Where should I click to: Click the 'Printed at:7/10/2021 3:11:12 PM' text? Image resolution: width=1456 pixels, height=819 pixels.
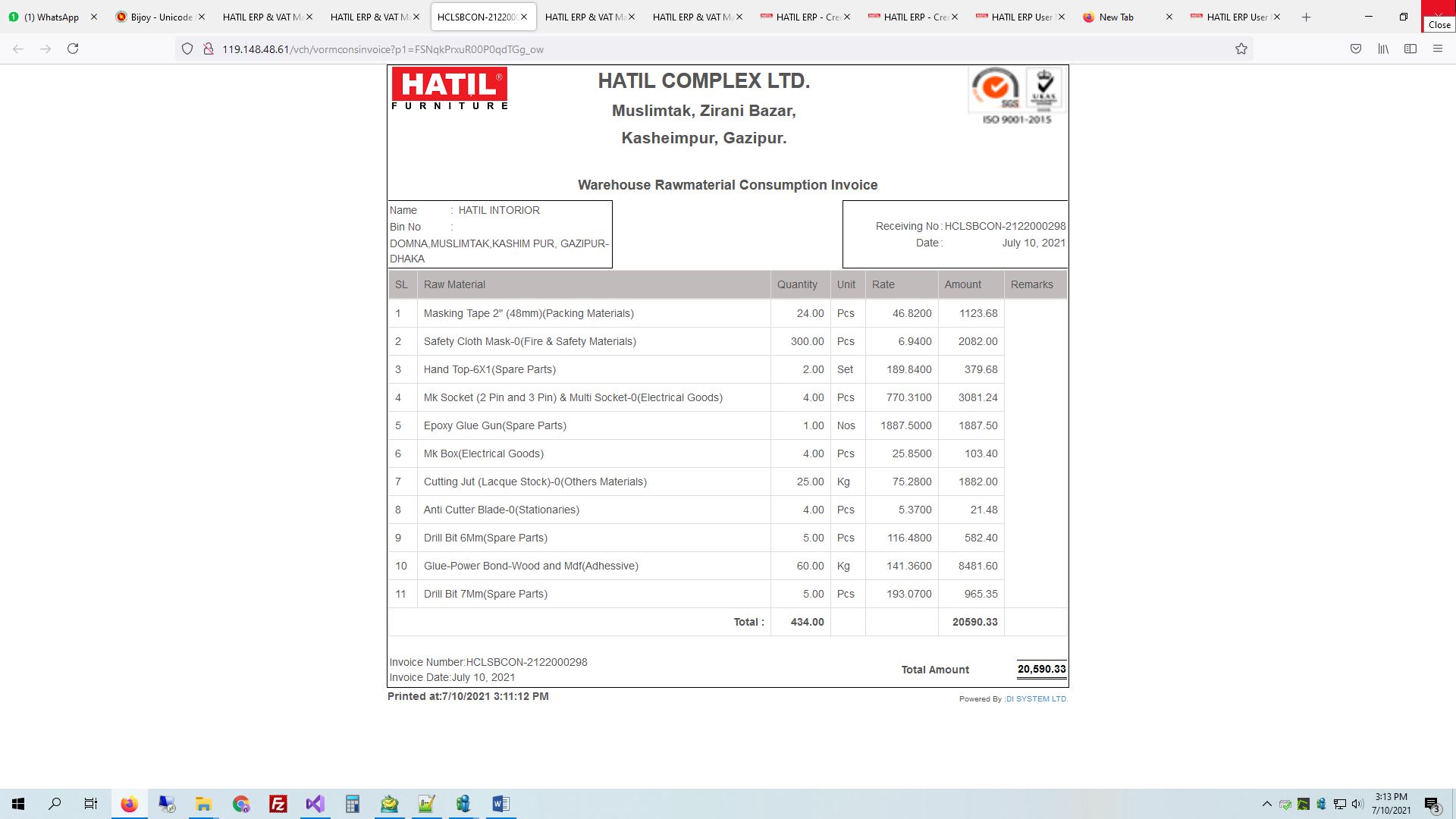468,696
